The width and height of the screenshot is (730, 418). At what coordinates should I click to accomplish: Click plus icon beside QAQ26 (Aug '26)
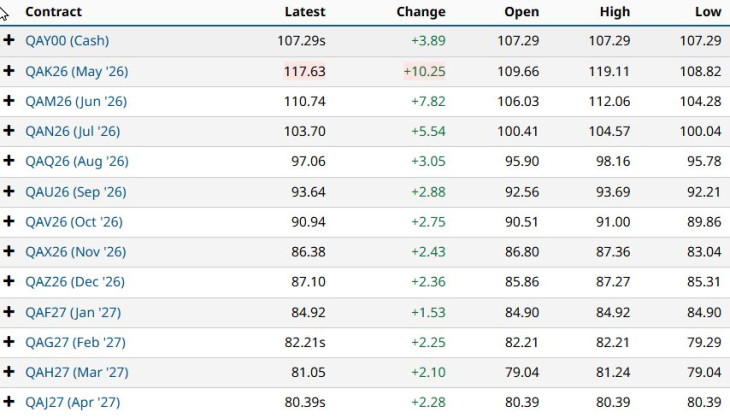(x=9, y=161)
